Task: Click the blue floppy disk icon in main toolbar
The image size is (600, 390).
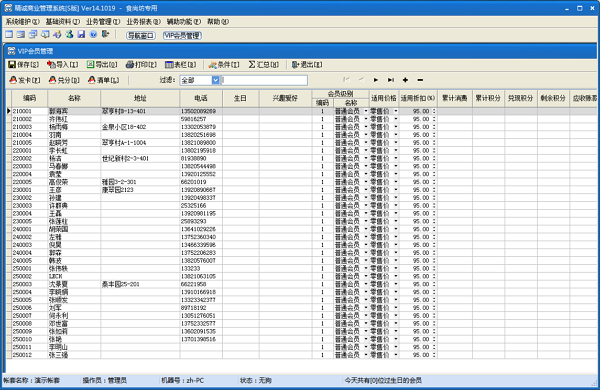Action: point(81,34)
